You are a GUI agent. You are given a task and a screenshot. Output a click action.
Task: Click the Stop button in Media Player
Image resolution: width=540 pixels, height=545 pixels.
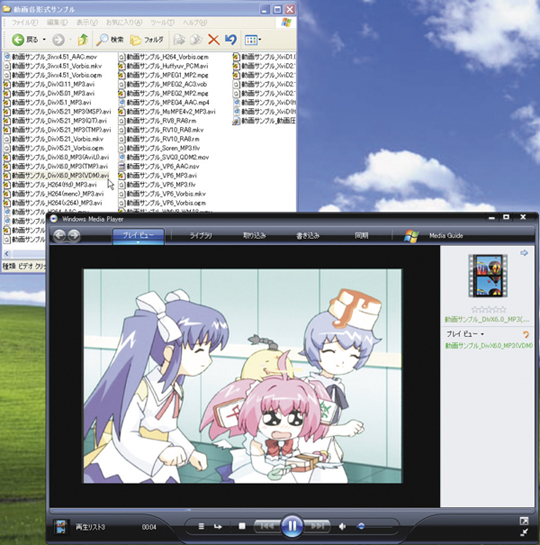(x=242, y=527)
